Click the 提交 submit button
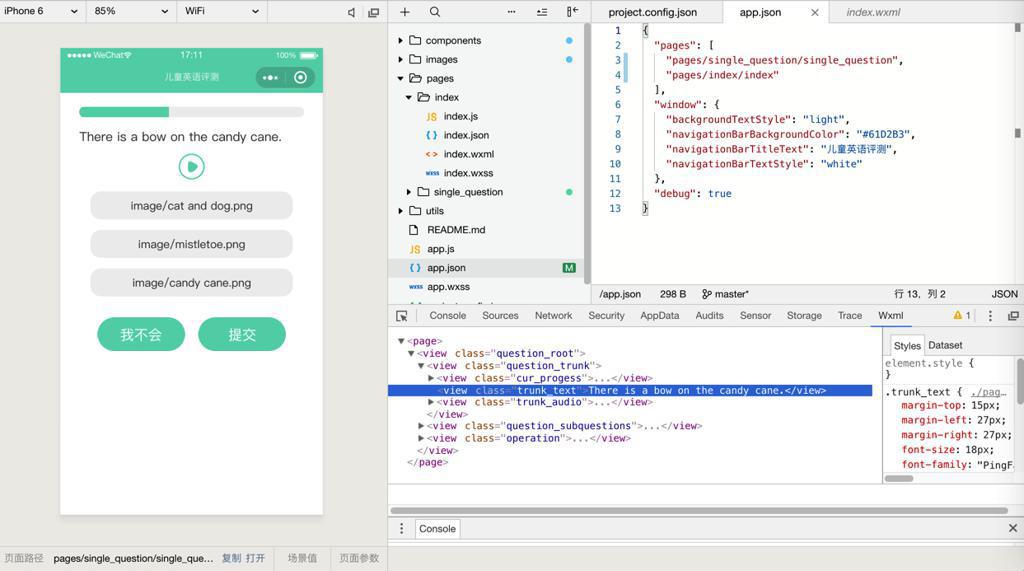The width and height of the screenshot is (1024, 571). click(x=242, y=334)
